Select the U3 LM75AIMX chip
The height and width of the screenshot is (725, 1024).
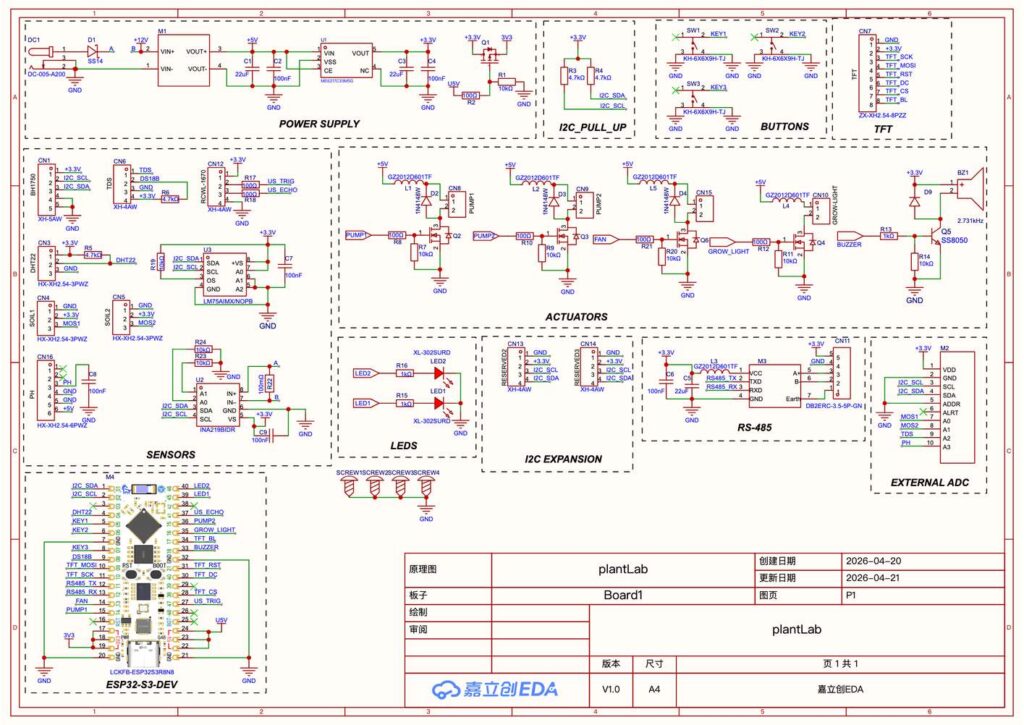point(224,274)
